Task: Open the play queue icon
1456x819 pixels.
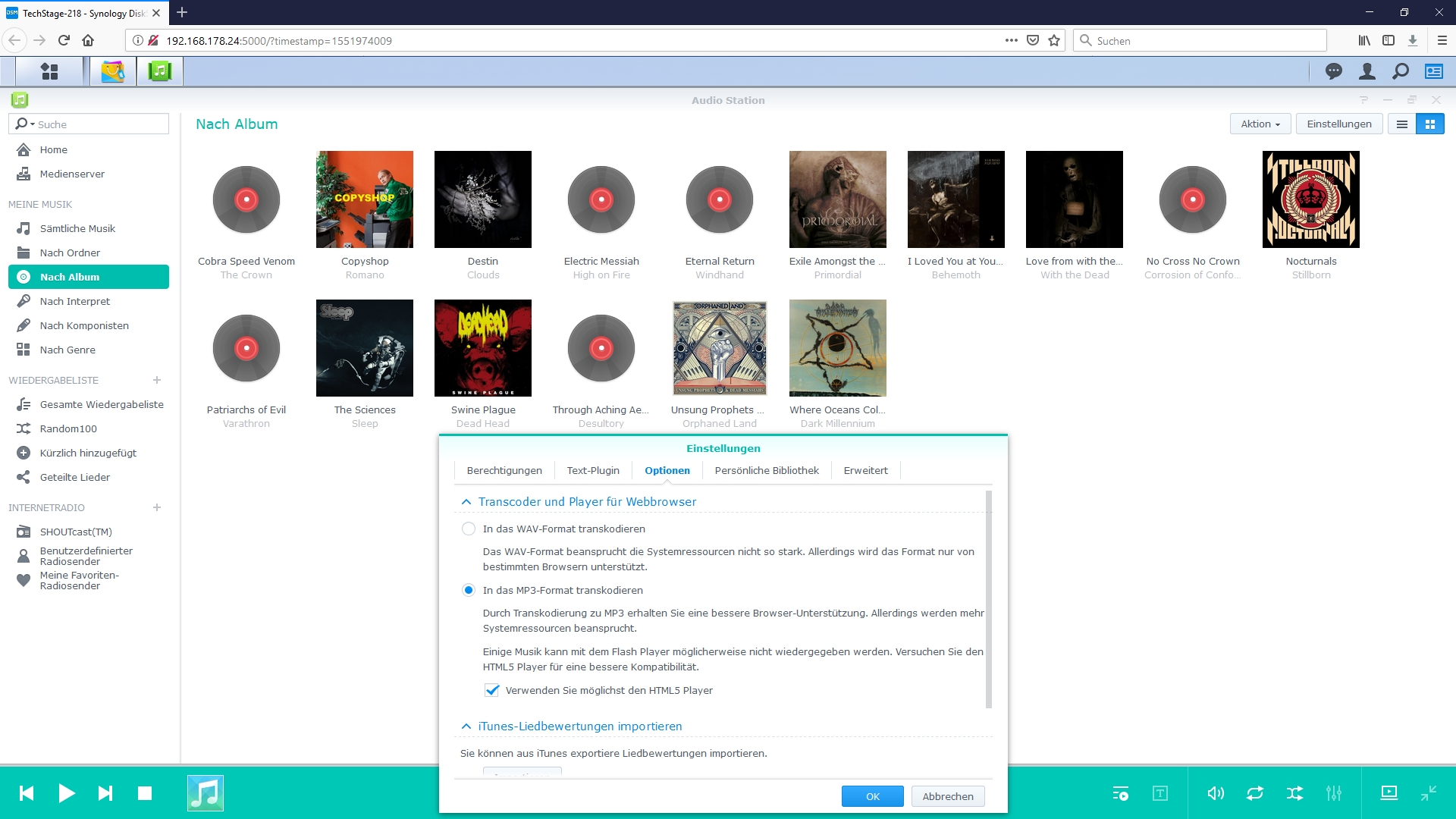Action: (1120, 793)
